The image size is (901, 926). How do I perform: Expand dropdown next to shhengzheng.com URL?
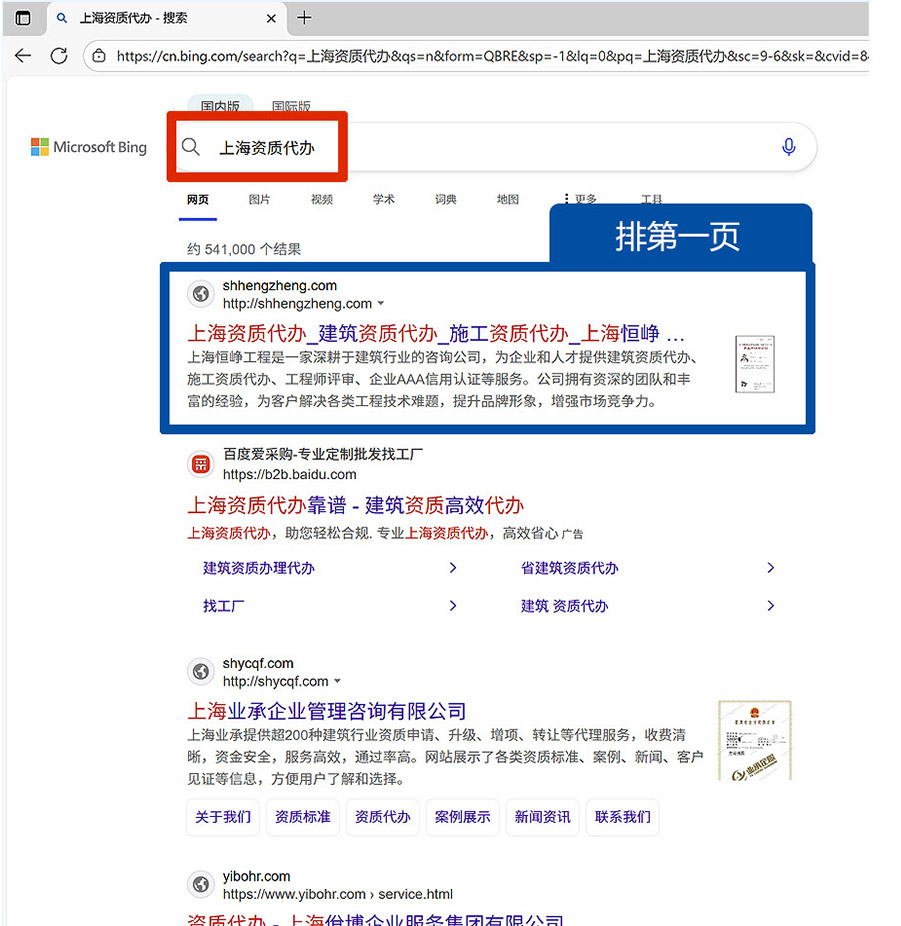tap(381, 304)
